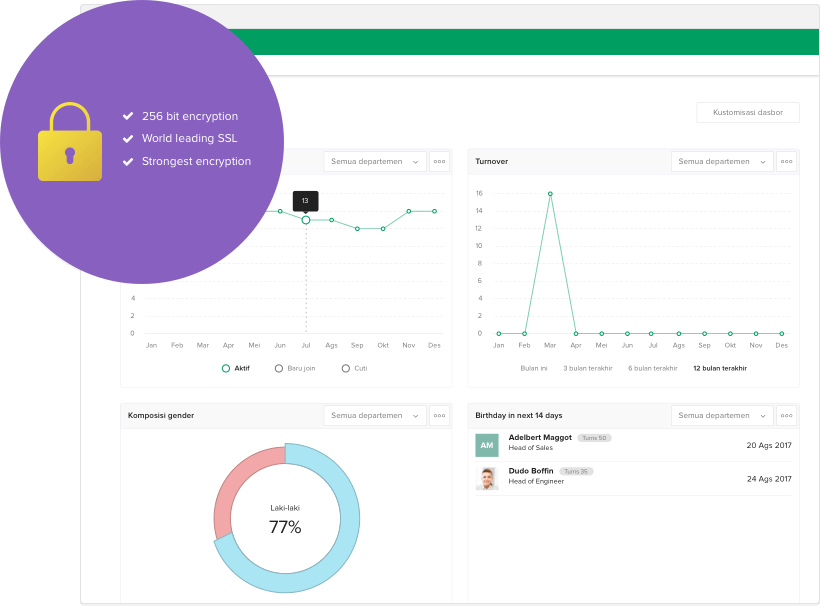The width and height of the screenshot is (820, 606).
Task: Click the 77% value in donut chart
Action: [285, 527]
